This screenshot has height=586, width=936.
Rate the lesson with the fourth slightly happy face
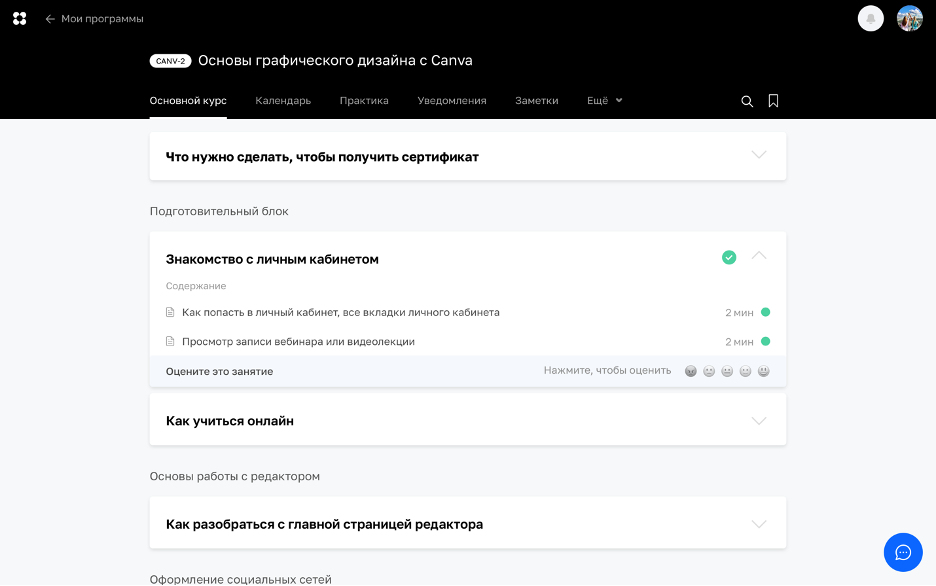pyautogui.click(x=745, y=371)
